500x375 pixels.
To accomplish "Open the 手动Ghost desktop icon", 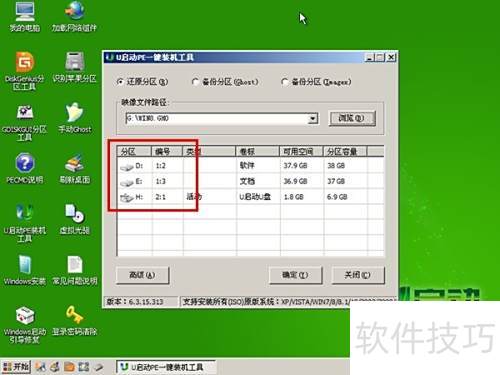I will (x=74, y=117).
